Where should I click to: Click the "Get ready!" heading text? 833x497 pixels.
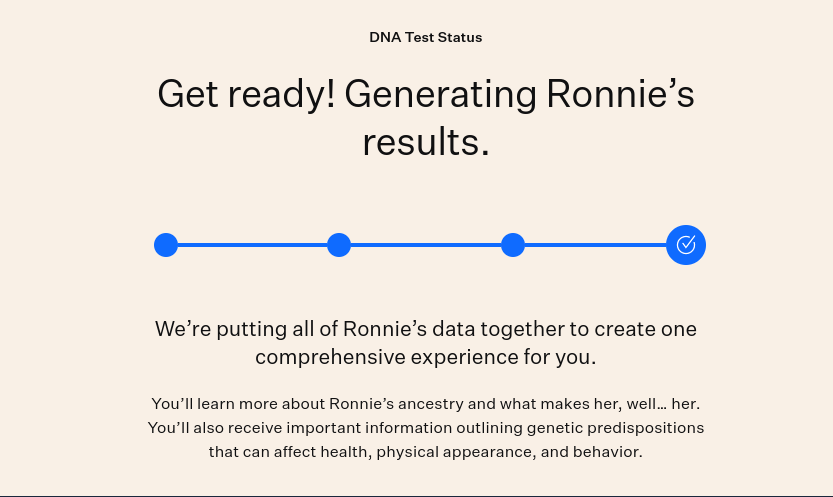pos(246,95)
